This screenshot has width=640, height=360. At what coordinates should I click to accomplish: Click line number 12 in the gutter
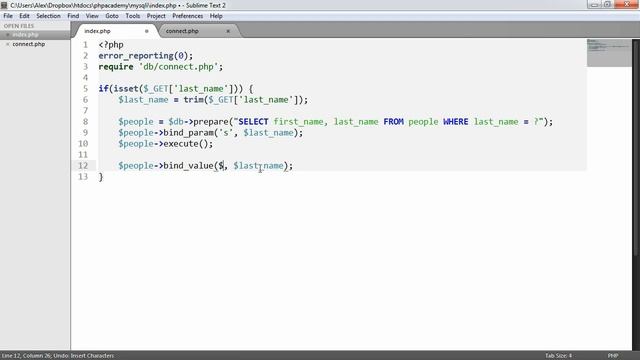pos(83,166)
